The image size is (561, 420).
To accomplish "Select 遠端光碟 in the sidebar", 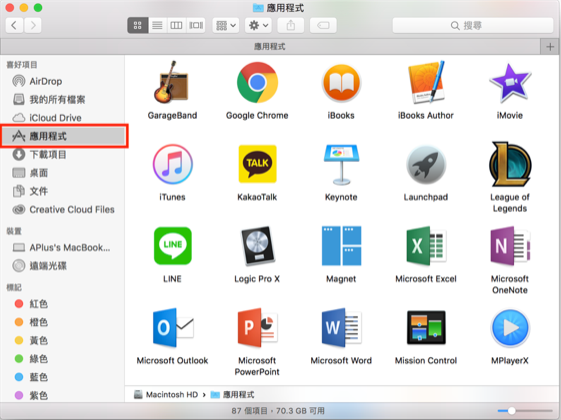I will [63, 266].
